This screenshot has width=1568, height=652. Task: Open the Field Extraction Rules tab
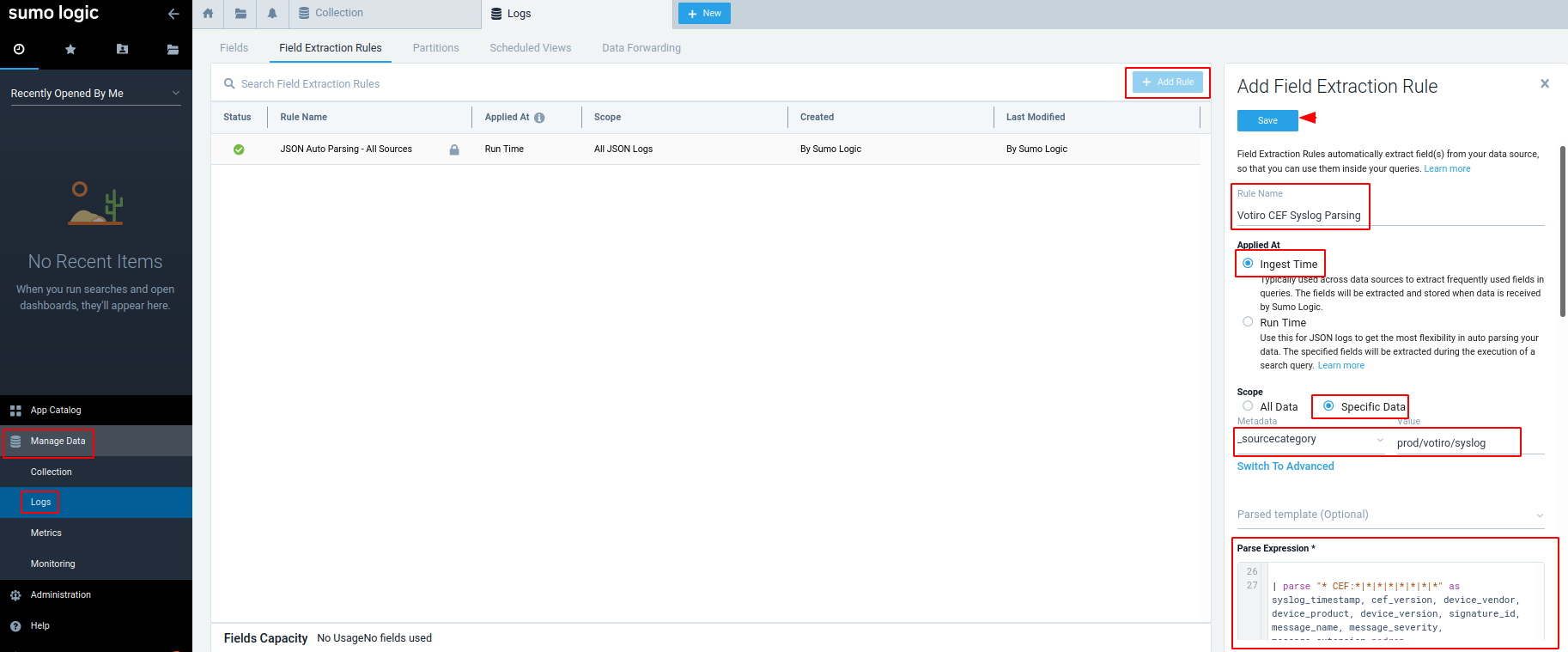tap(331, 48)
